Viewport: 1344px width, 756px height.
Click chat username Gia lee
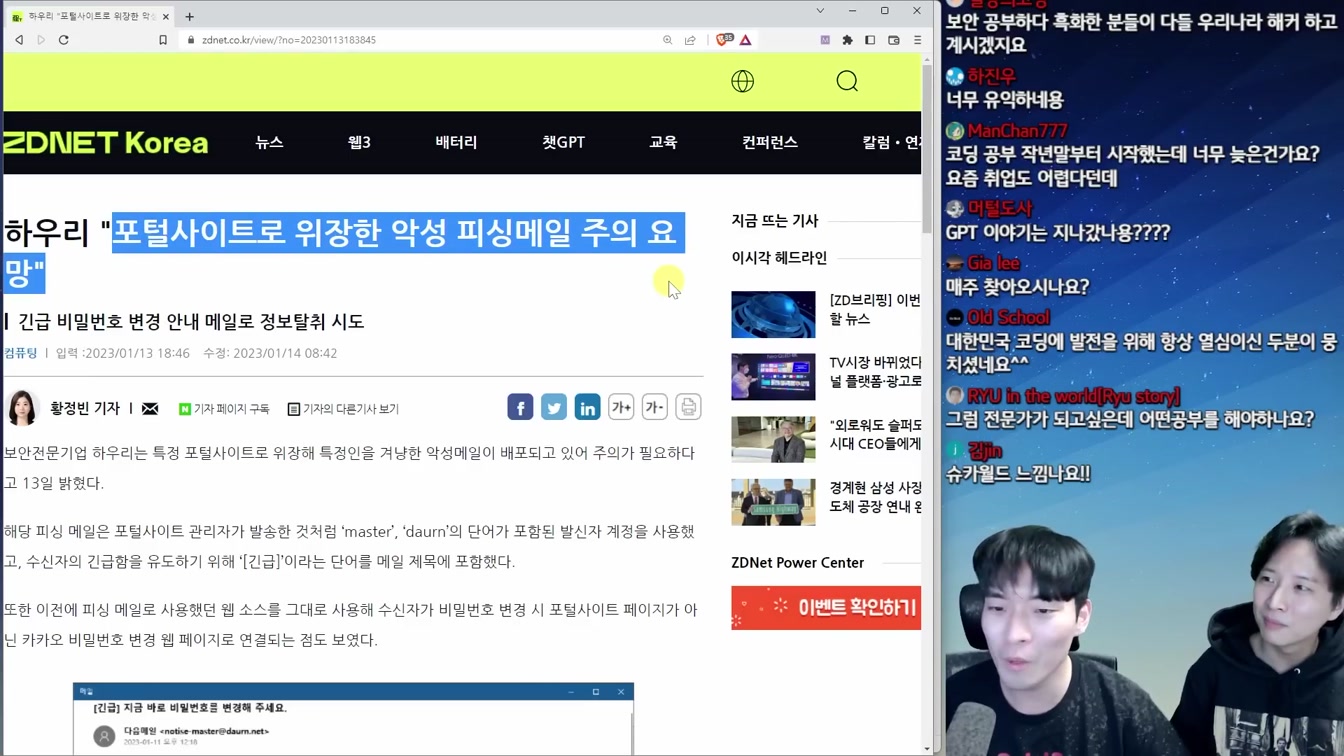click(993, 263)
